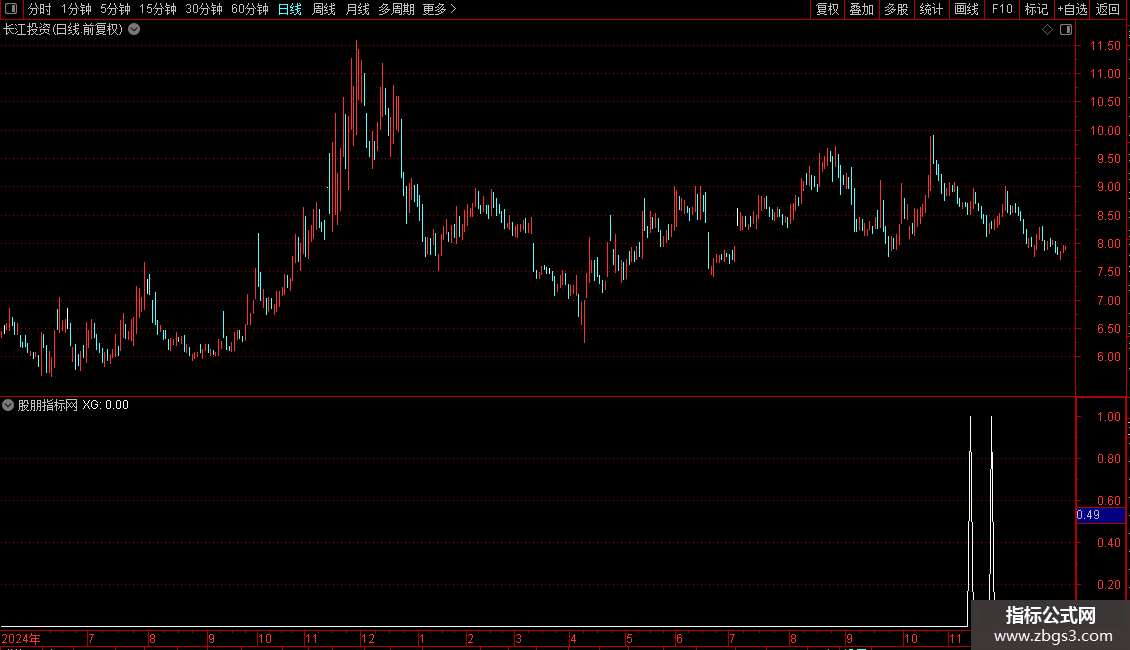Viewport: 1130px width, 650px height.
Task: Switch to 周线 weekly chart
Action: 324,9
